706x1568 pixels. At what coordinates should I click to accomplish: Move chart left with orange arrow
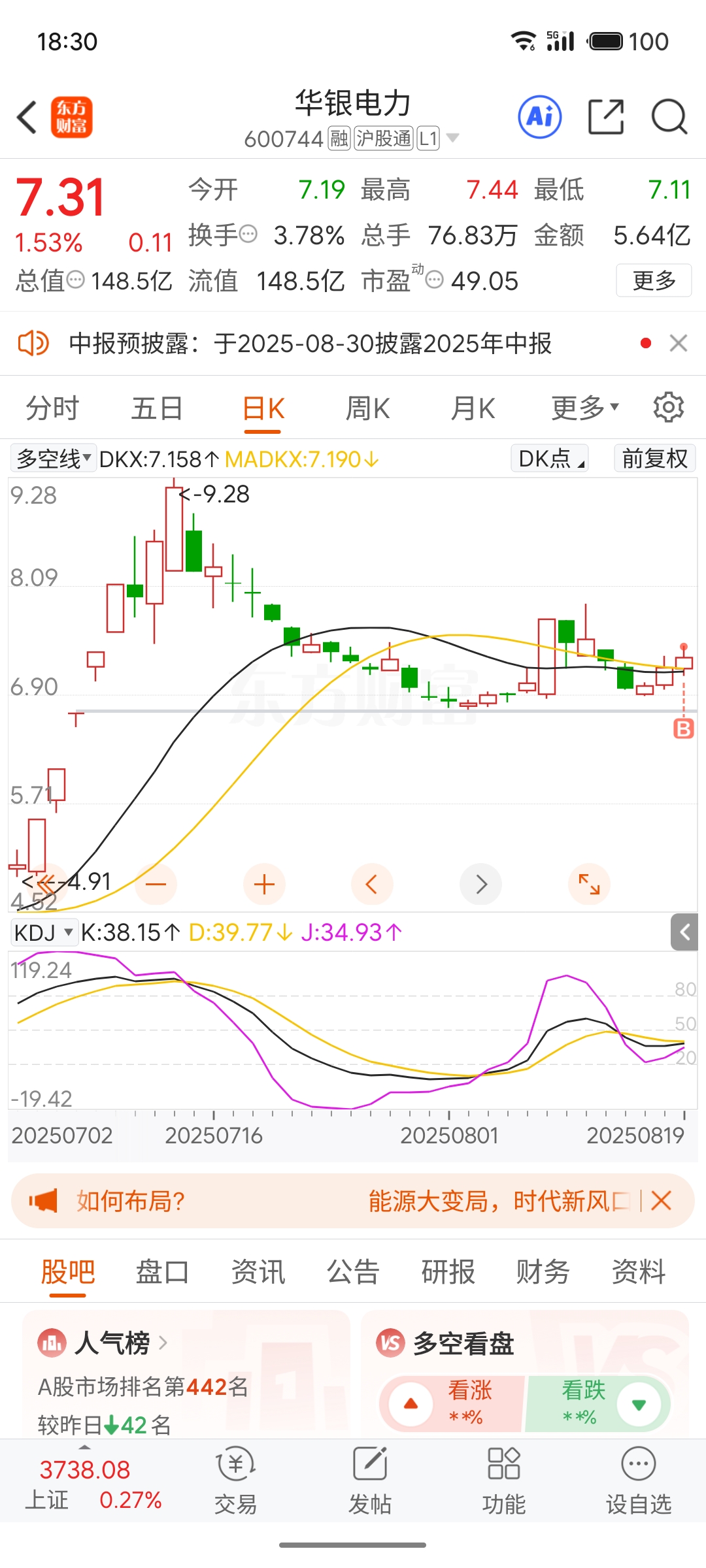(x=372, y=885)
